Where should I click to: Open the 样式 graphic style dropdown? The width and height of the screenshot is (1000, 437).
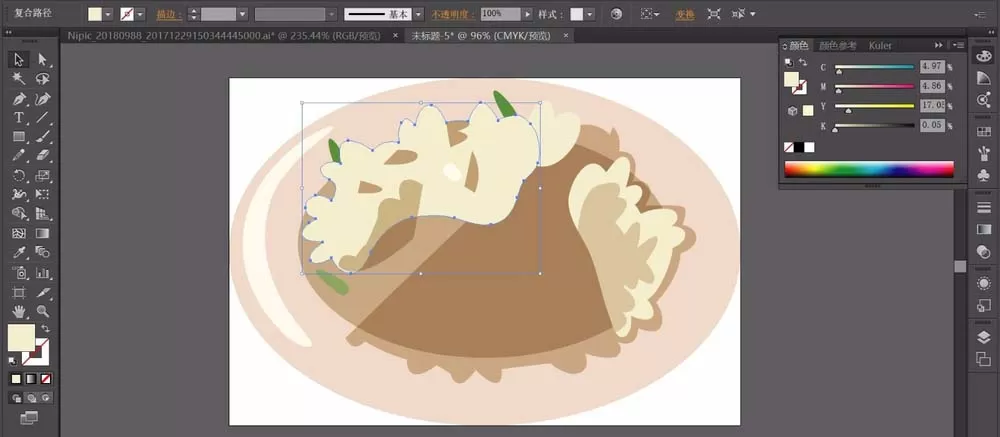pyautogui.click(x=590, y=14)
